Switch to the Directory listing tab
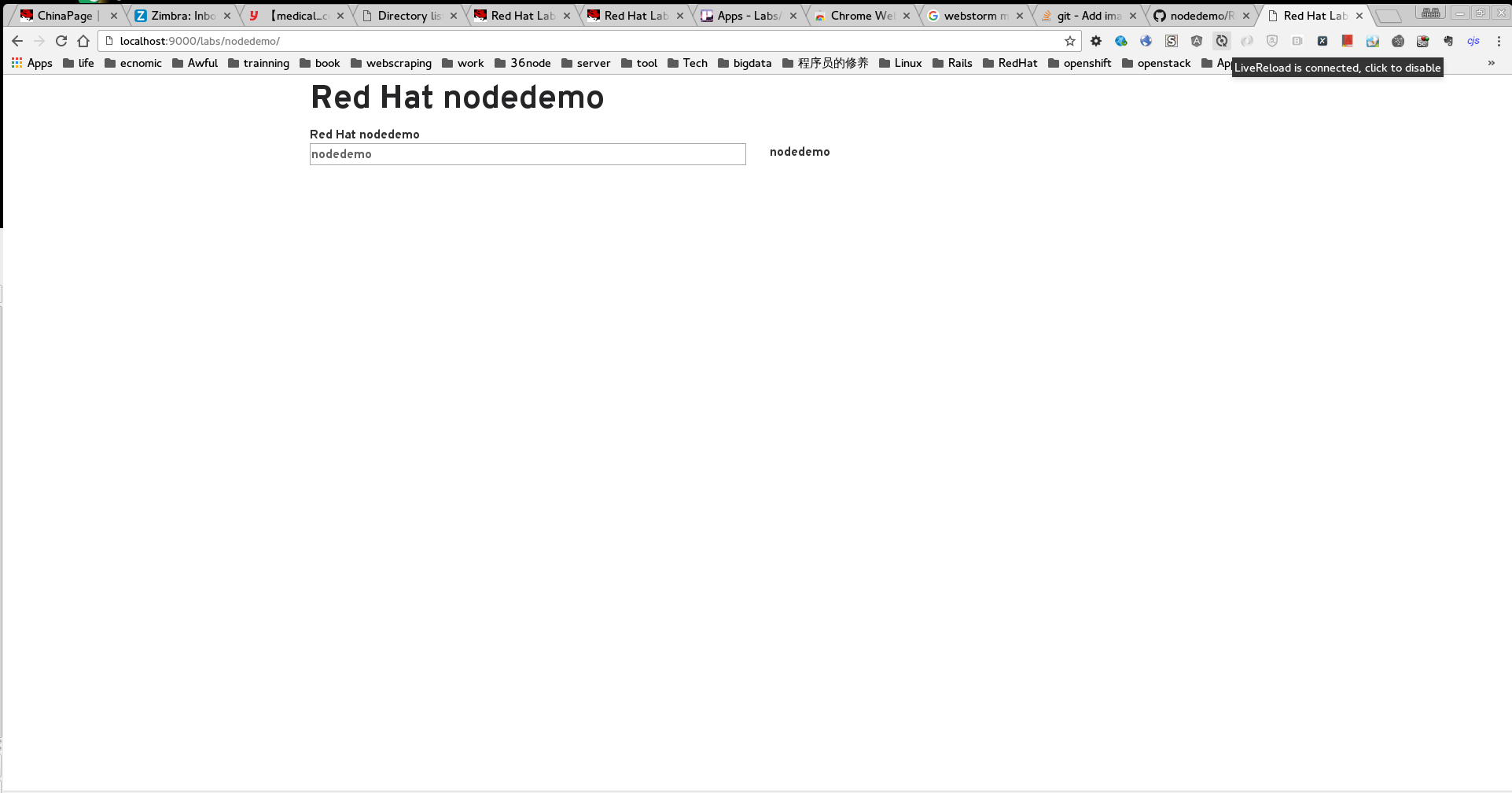The image size is (1512, 793). 409,16
